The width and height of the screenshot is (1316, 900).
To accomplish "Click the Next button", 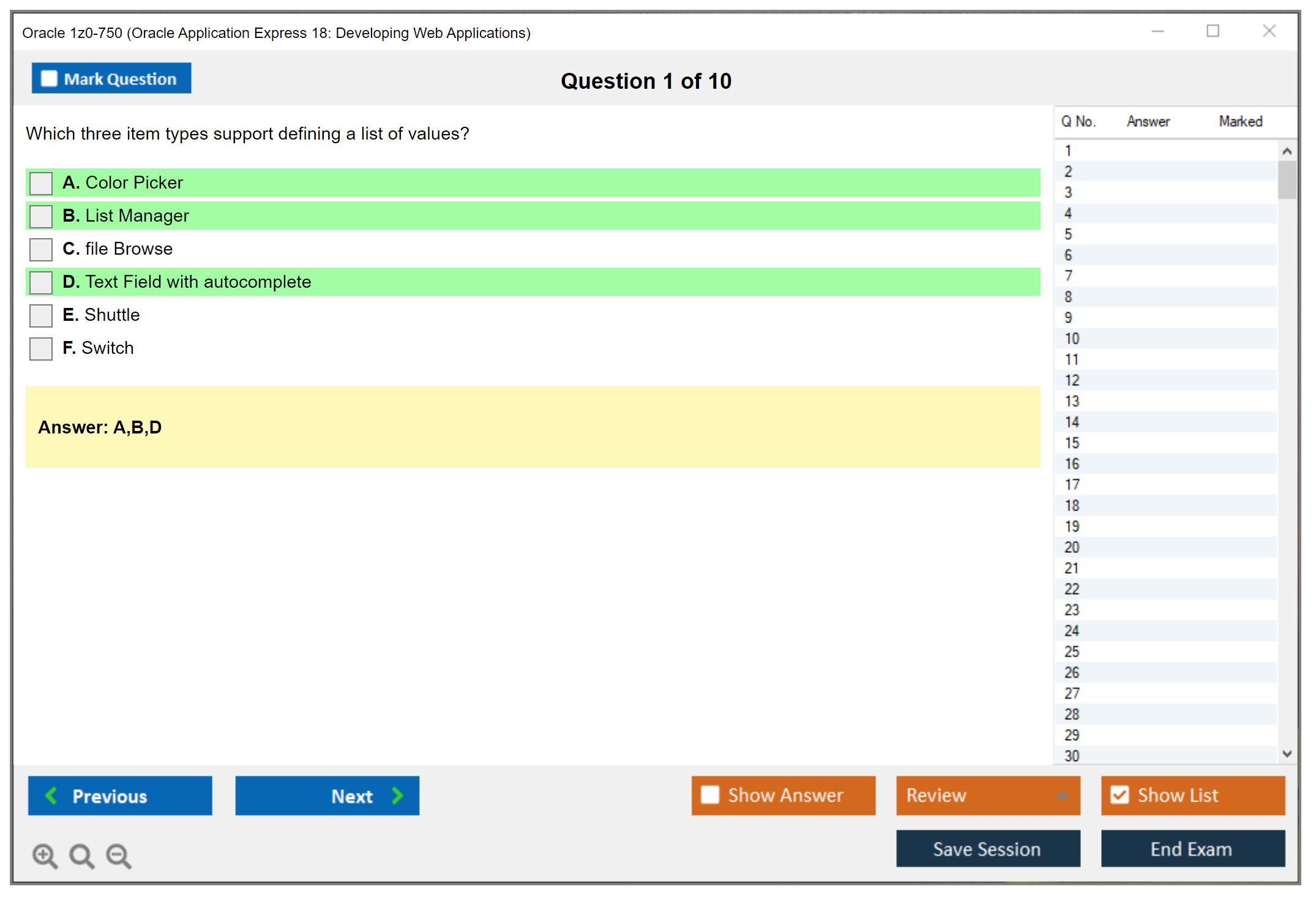I will tap(327, 795).
